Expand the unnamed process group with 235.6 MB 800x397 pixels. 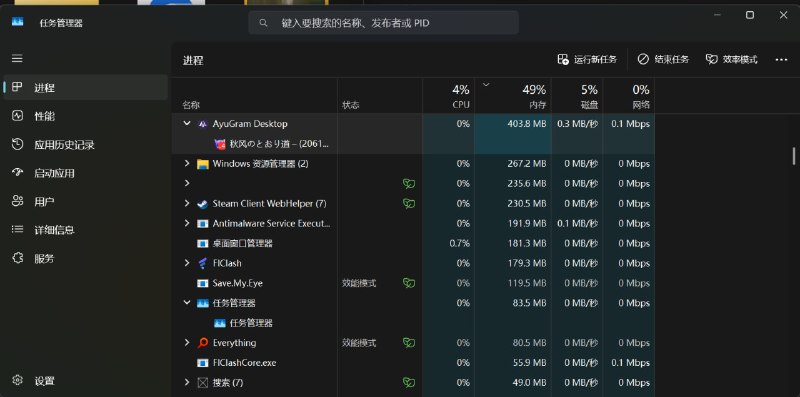point(187,183)
